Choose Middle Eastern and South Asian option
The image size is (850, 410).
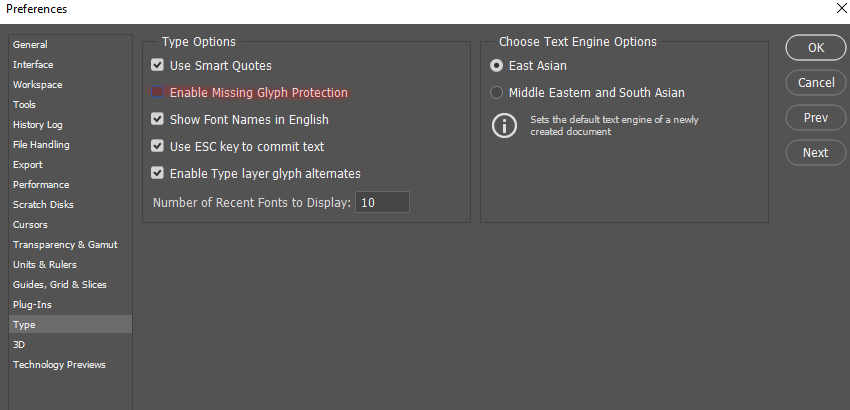pos(497,93)
